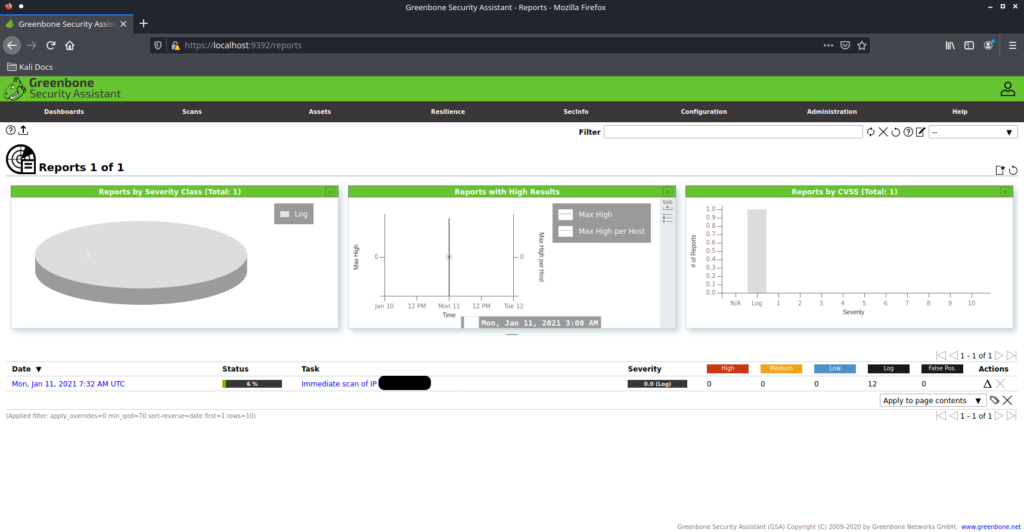Open the Scans menu
The image size is (1024, 532).
[x=192, y=112]
